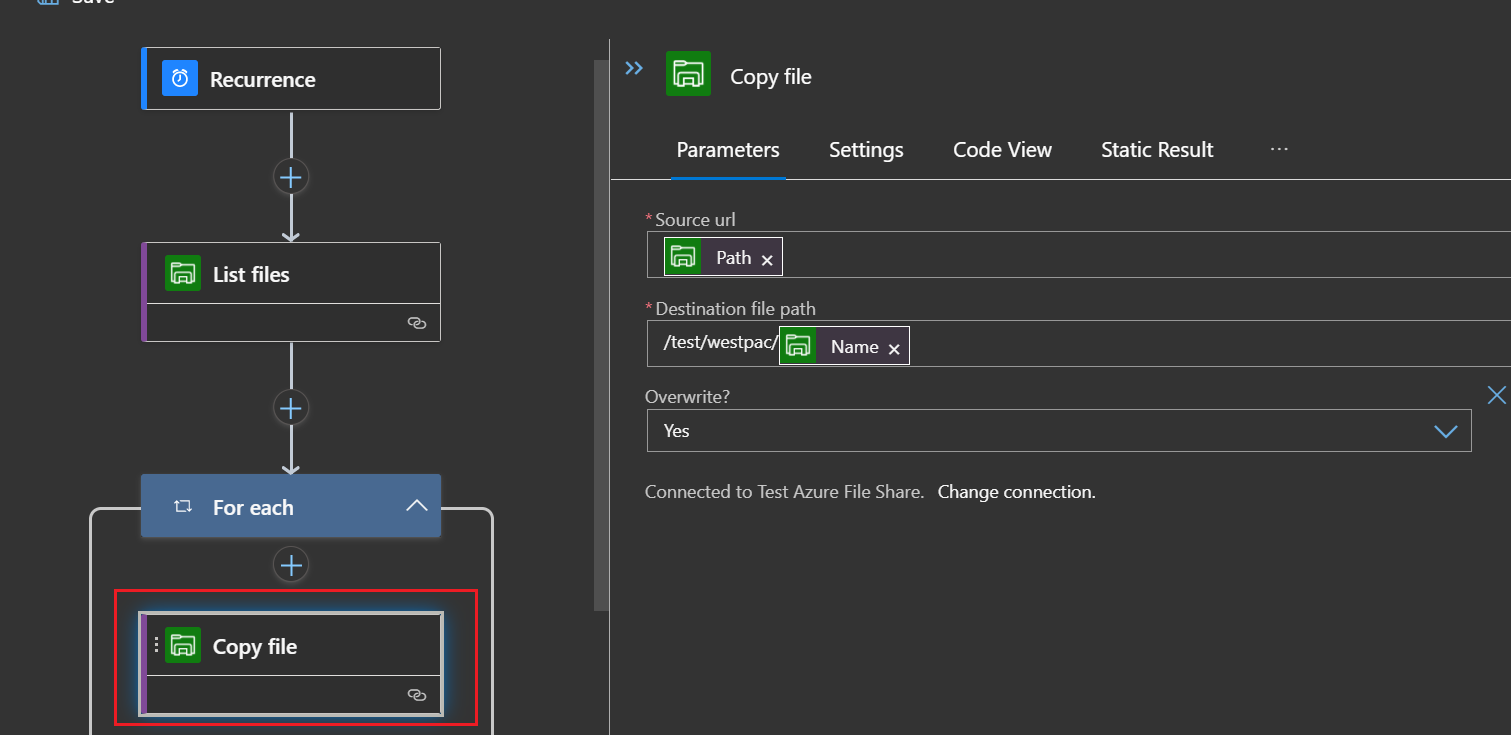1511x735 pixels.
Task: Click the loop icon on the For each card
Action: pyautogui.click(x=183, y=506)
